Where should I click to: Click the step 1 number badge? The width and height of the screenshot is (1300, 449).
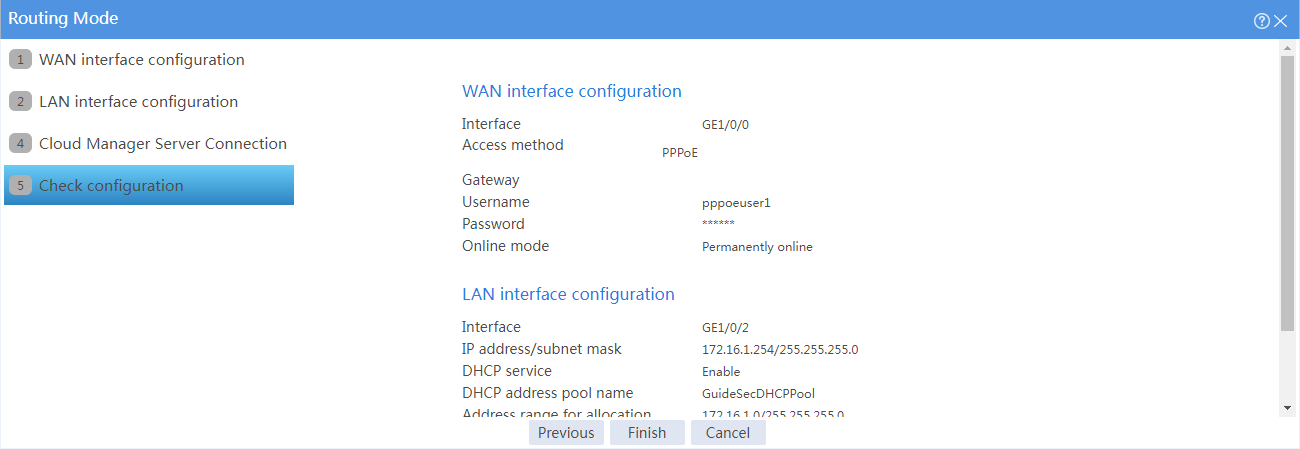coord(21,60)
